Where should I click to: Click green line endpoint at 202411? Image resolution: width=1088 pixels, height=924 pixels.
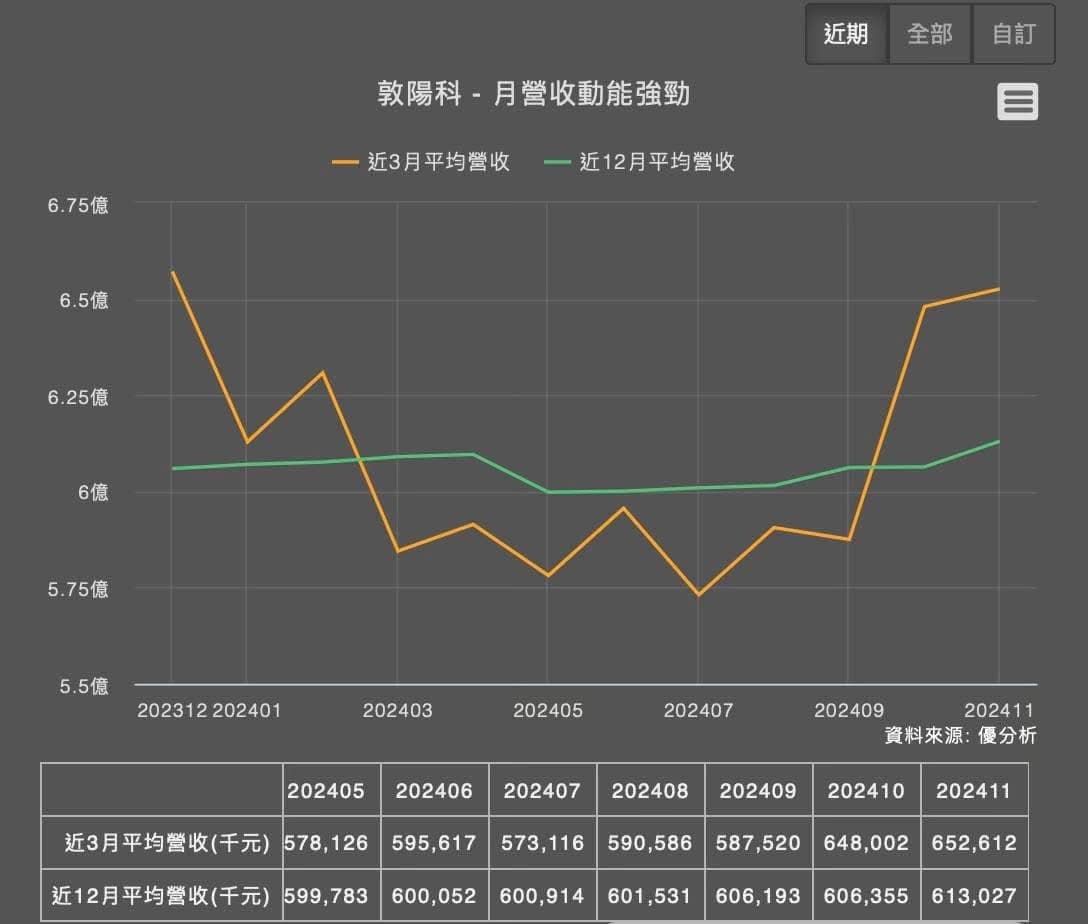point(998,441)
